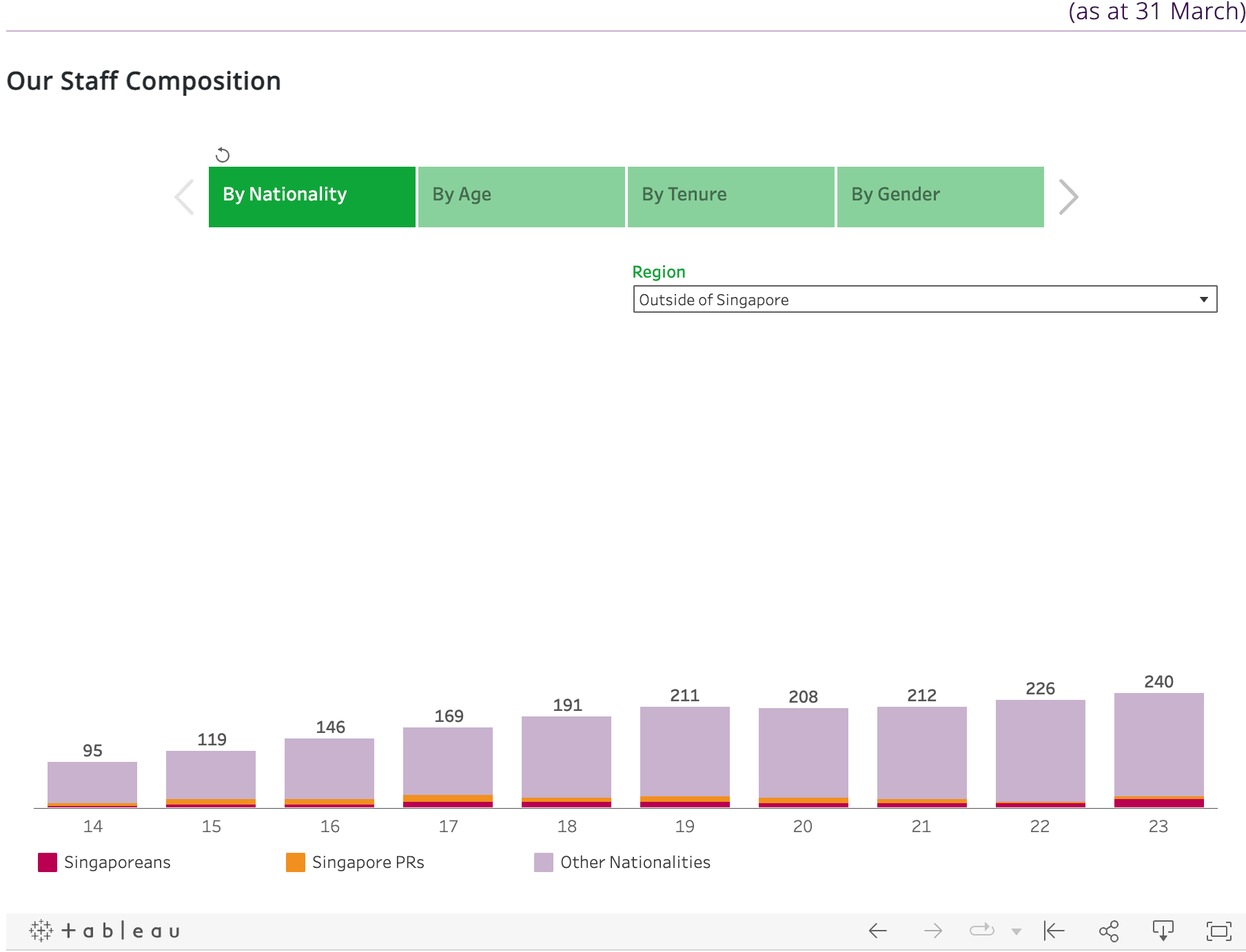1246x952 pixels.
Task: Select the year 15 bar
Action: (x=211, y=779)
